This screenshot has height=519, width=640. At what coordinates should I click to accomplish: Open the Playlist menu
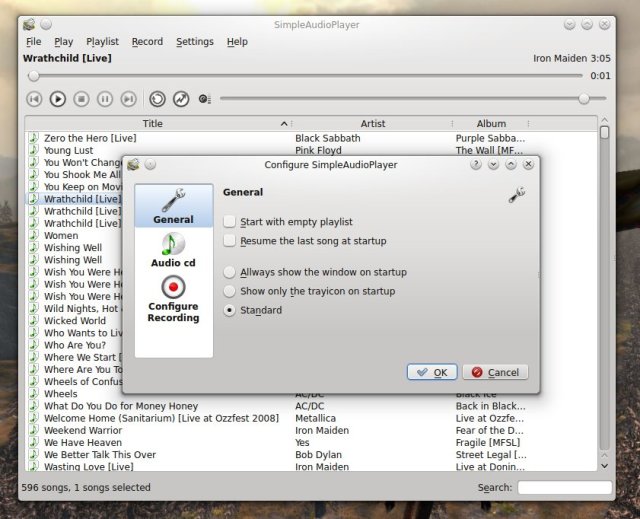pos(102,42)
